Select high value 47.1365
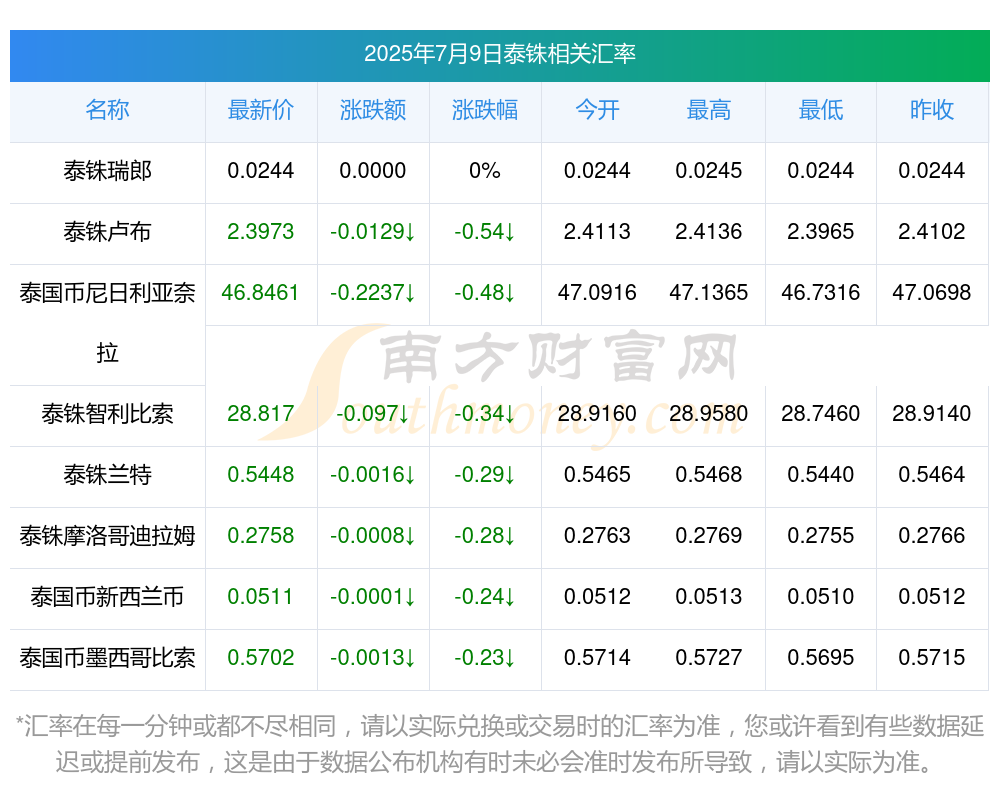Viewport: 1000px width, 793px height. tap(709, 293)
